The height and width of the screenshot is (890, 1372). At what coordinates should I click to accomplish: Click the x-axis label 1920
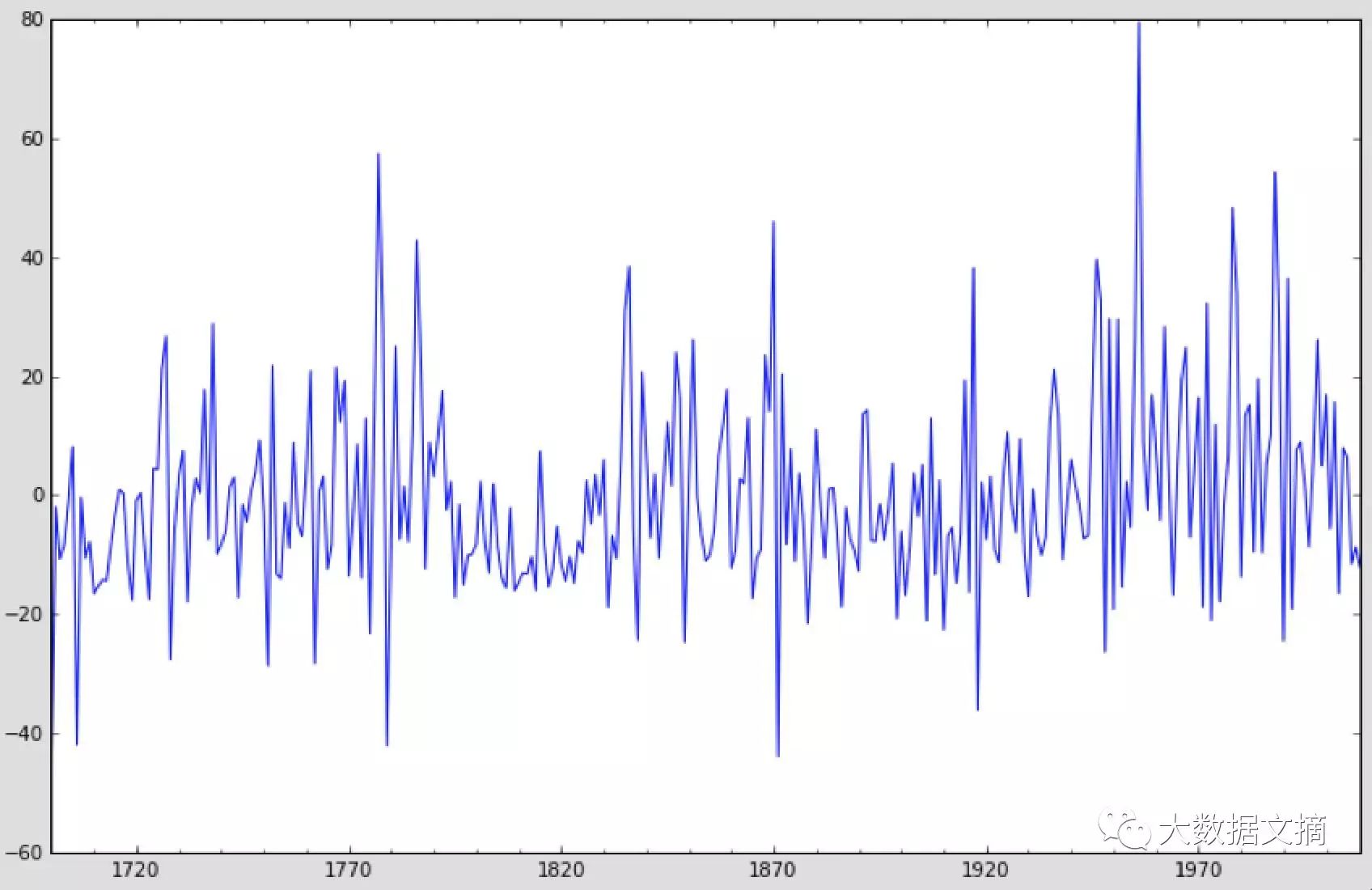click(985, 870)
